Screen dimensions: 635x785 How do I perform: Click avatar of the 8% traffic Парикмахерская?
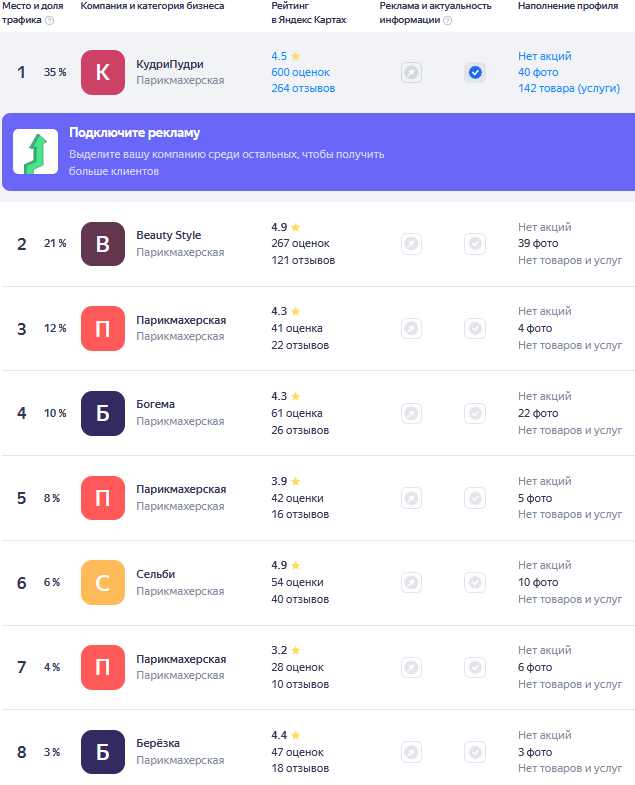coord(103,498)
